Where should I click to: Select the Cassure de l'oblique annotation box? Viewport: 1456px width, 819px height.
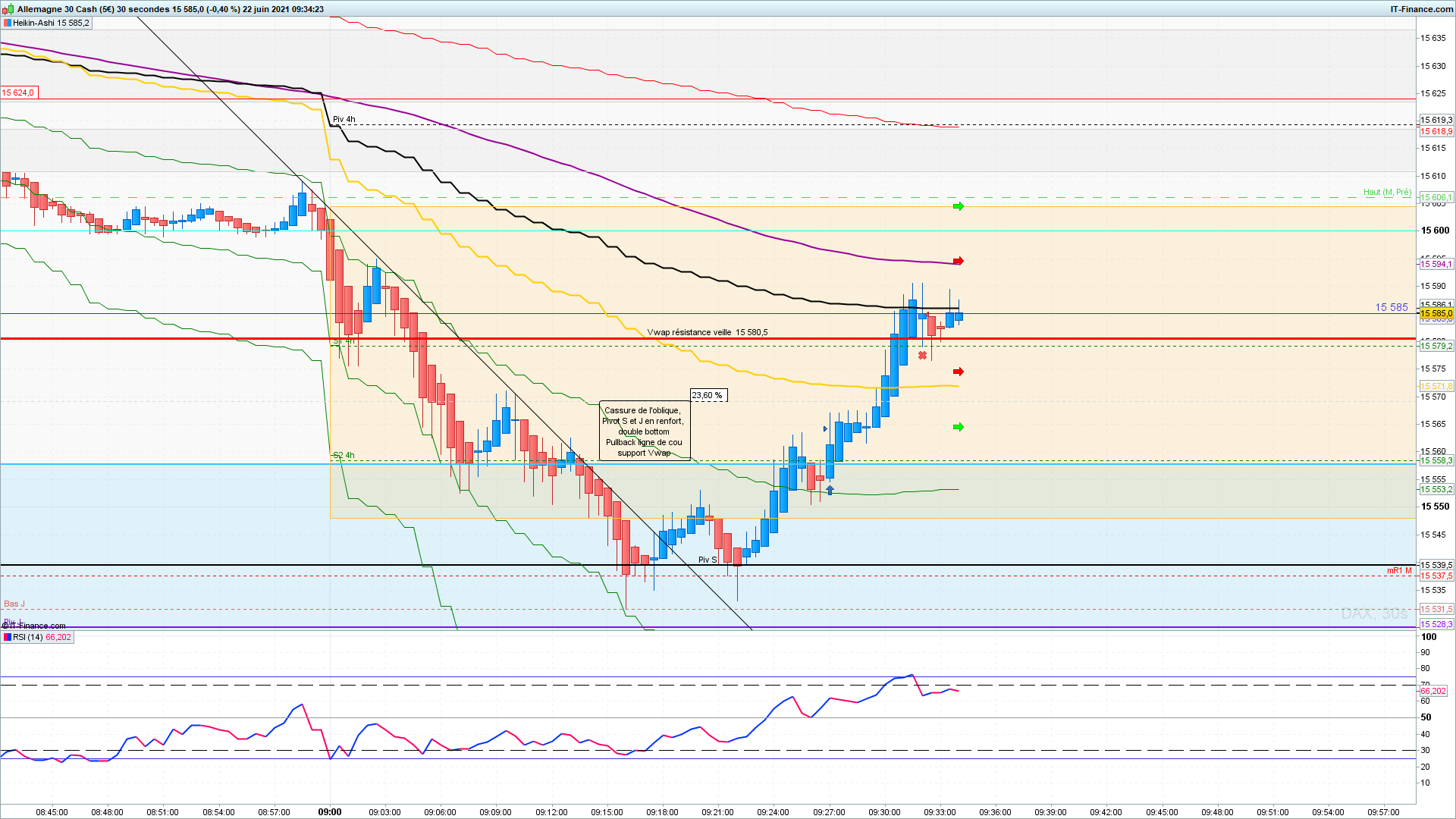(644, 431)
